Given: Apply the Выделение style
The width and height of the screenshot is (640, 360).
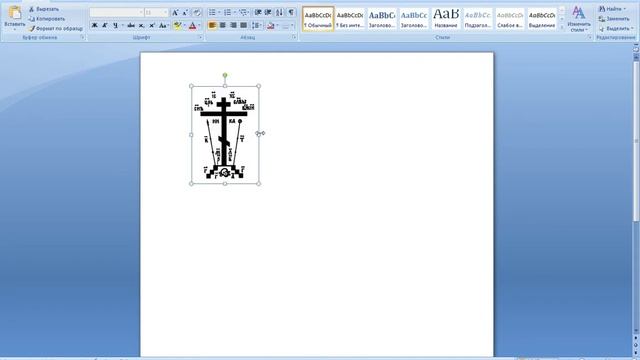Looking at the screenshot, I should [x=542, y=19].
